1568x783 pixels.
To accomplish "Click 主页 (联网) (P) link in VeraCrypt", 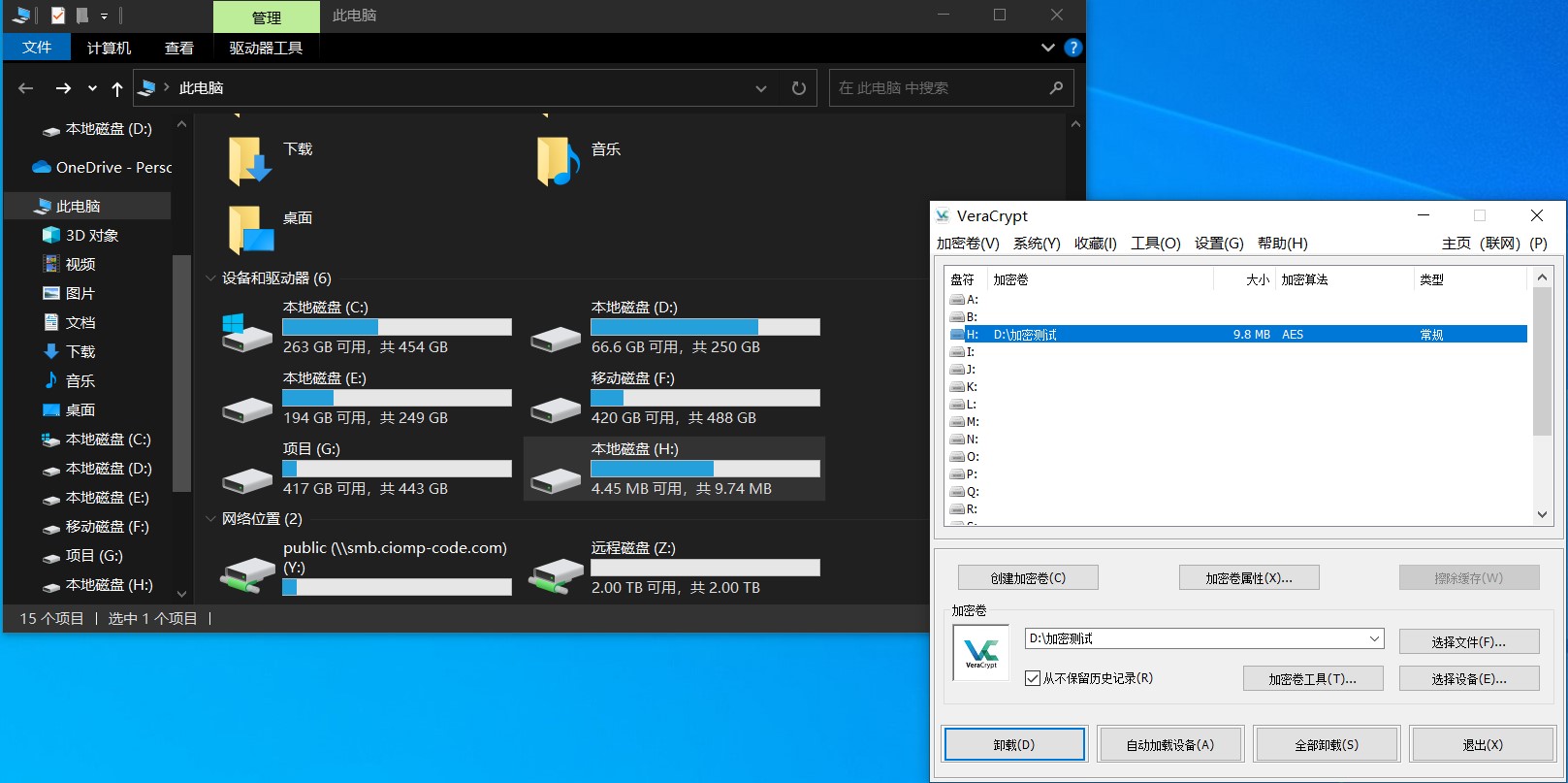I will 1494,244.
